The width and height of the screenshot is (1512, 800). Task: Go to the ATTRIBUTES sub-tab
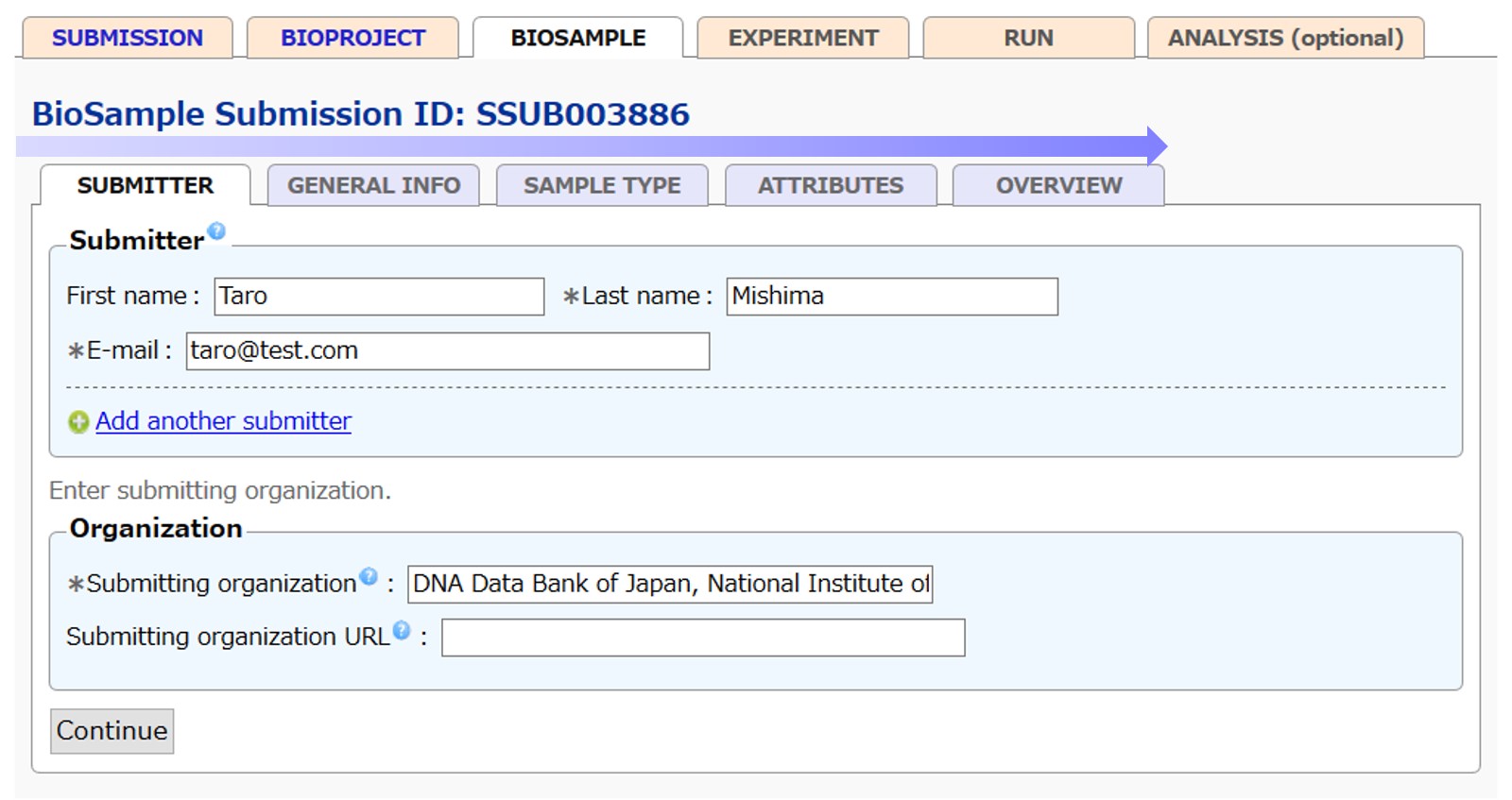(x=831, y=185)
